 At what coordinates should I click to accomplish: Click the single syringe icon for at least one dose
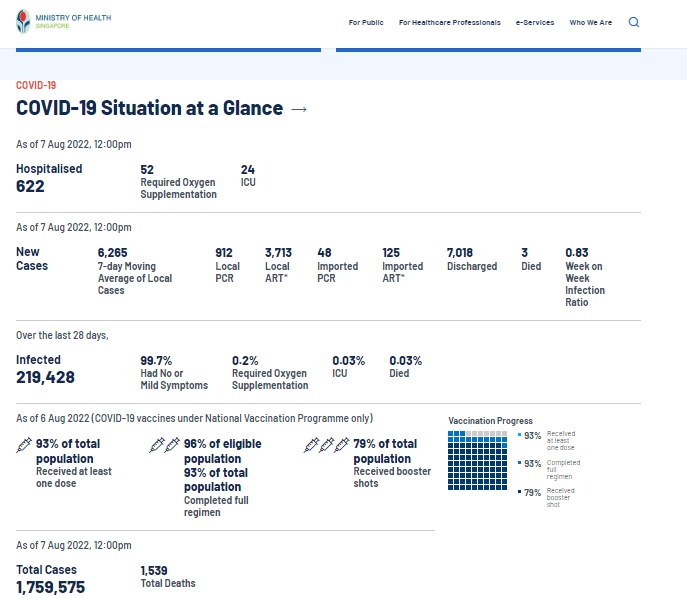25,445
